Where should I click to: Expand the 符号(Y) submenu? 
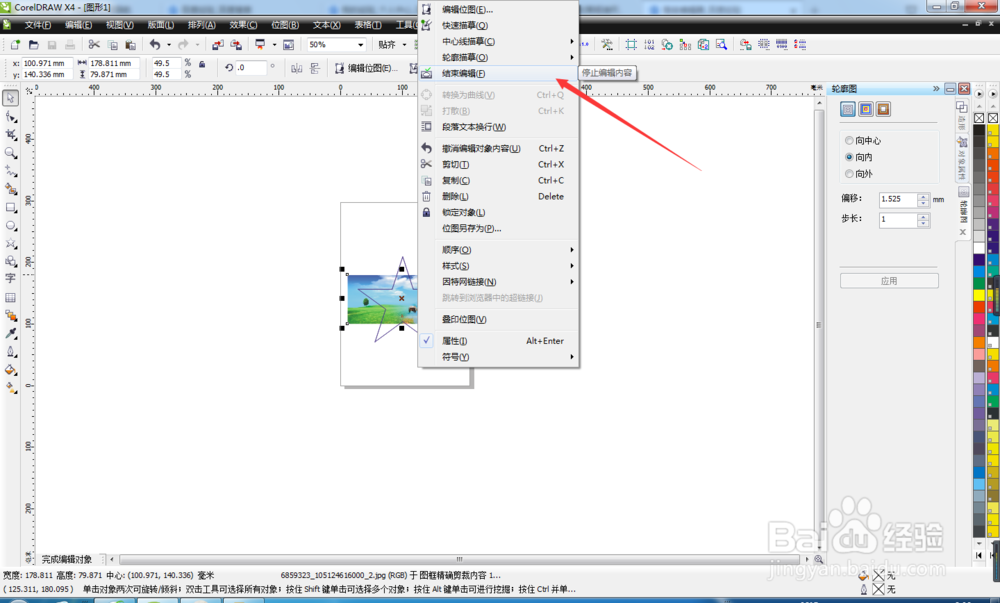498,357
